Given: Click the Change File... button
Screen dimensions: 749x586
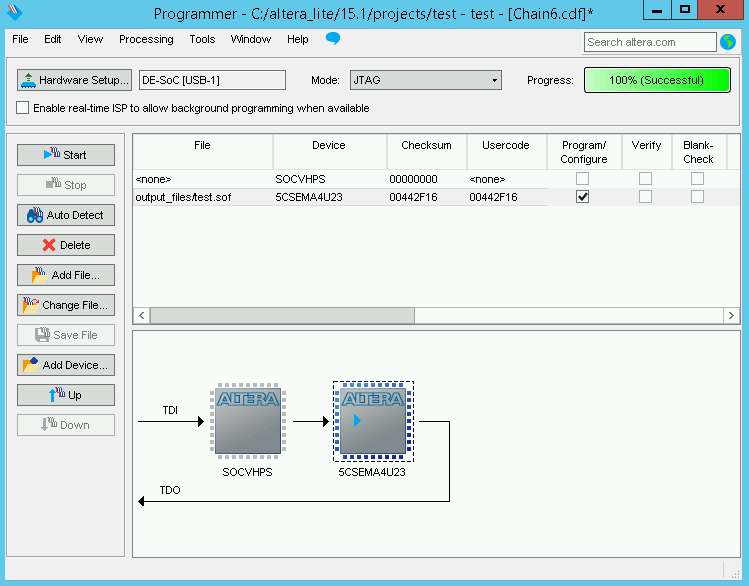Looking at the screenshot, I should point(66,305).
